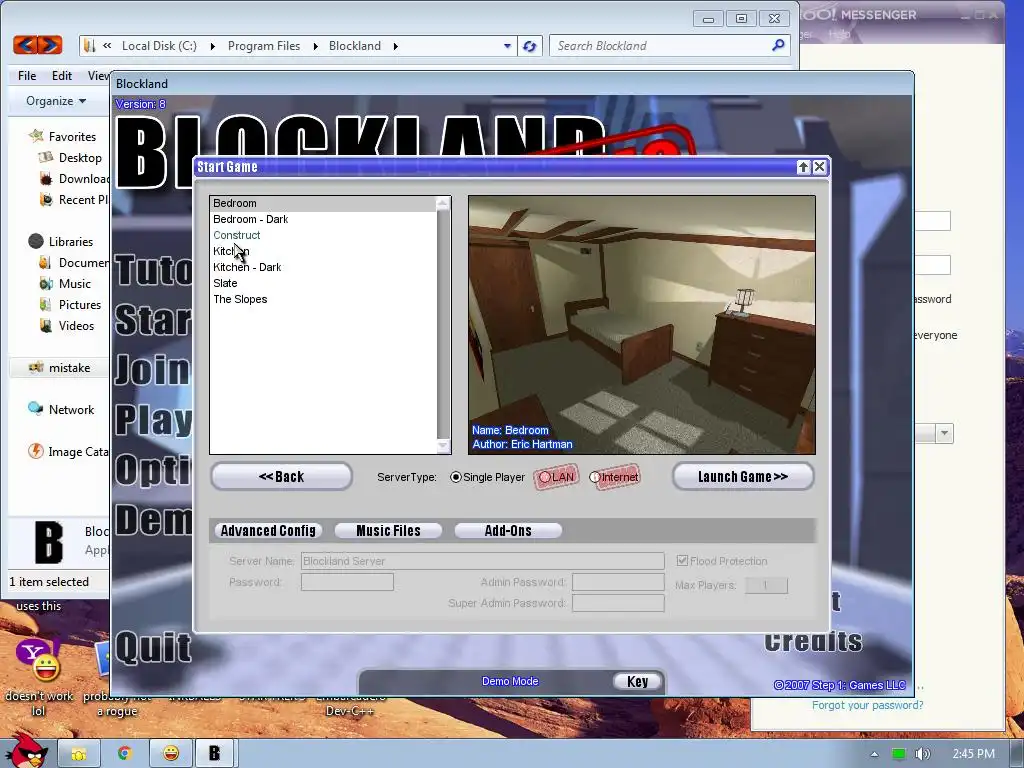Image resolution: width=1024 pixels, height=768 pixels.
Task: Open the Pictures library
Action: pyautogui.click(x=80, y=304)
